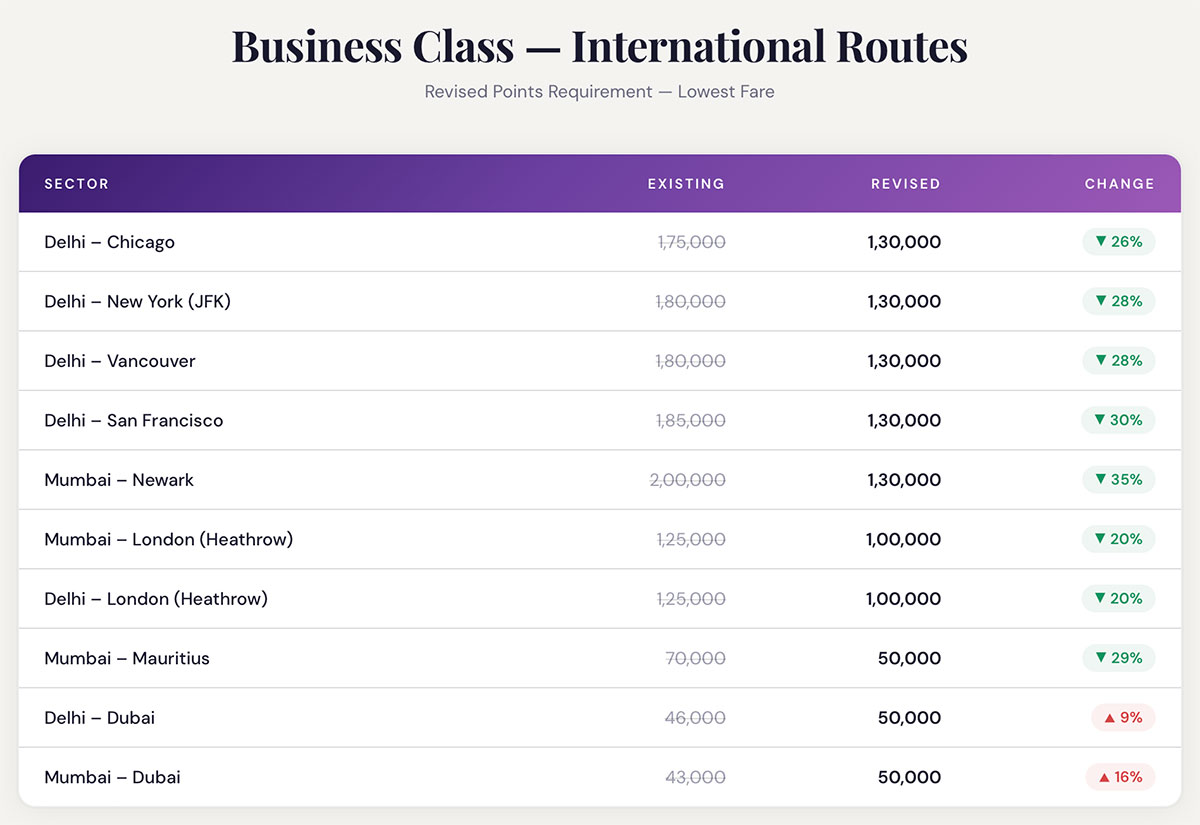Click the Revised Points Requirement subtitle

point(599,91)
